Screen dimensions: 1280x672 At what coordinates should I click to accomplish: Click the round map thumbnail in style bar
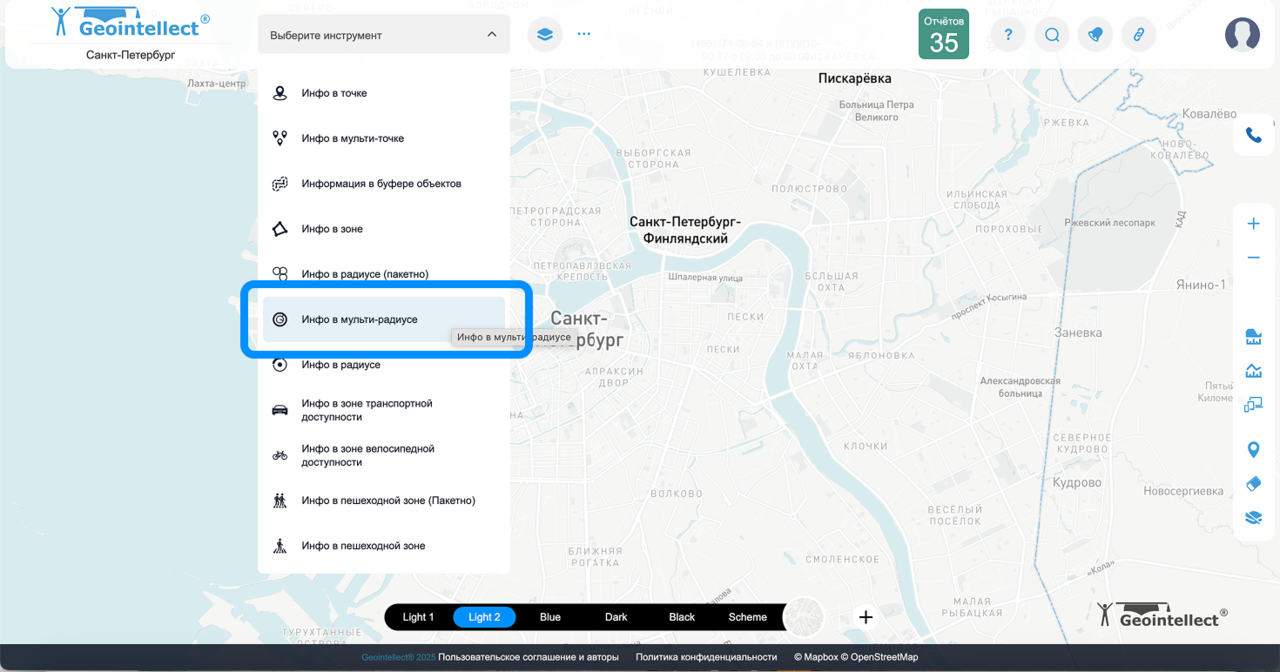[x=806, y=617]
